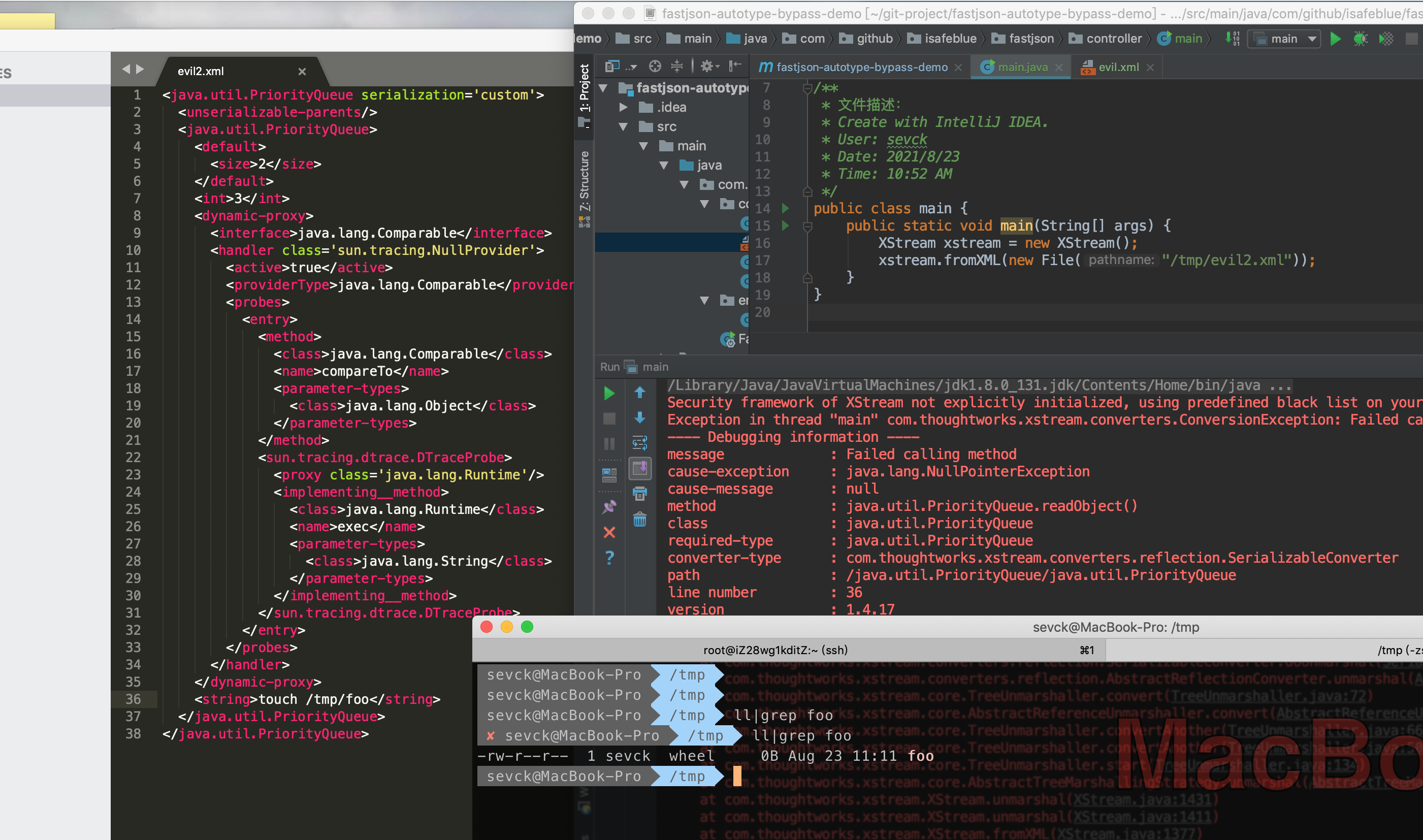1423x840 pixels.
Task: Collapse the fastjson-autotype root project node
Action: [x=603, y=88]
